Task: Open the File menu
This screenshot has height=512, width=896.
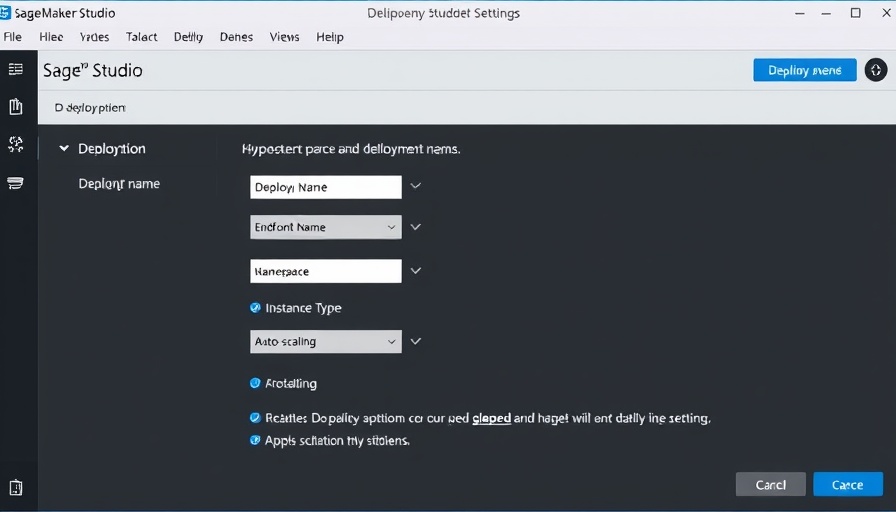Action: point(13,37)
